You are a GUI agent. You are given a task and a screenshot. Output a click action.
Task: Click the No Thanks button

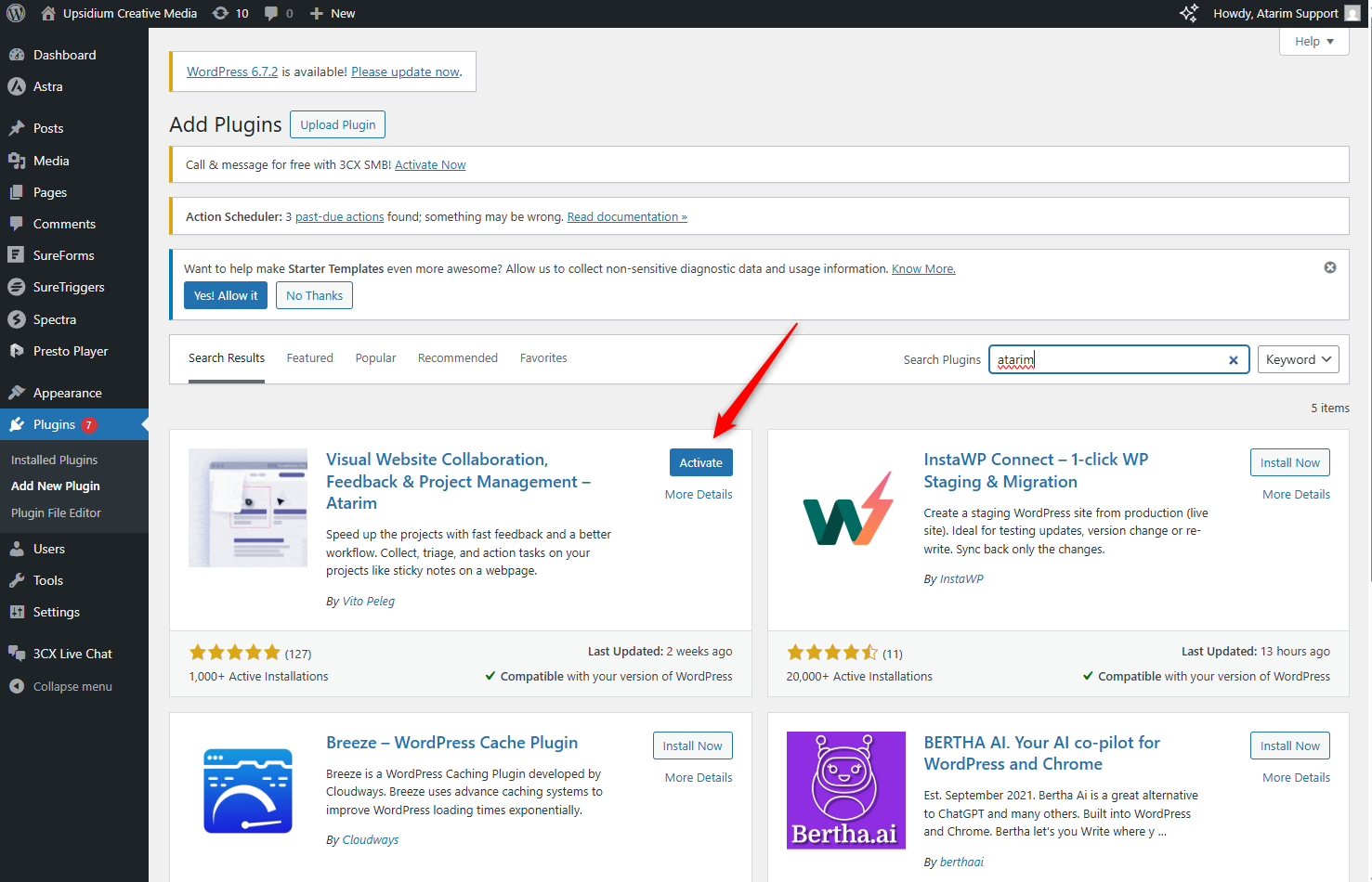coord(314,295)
